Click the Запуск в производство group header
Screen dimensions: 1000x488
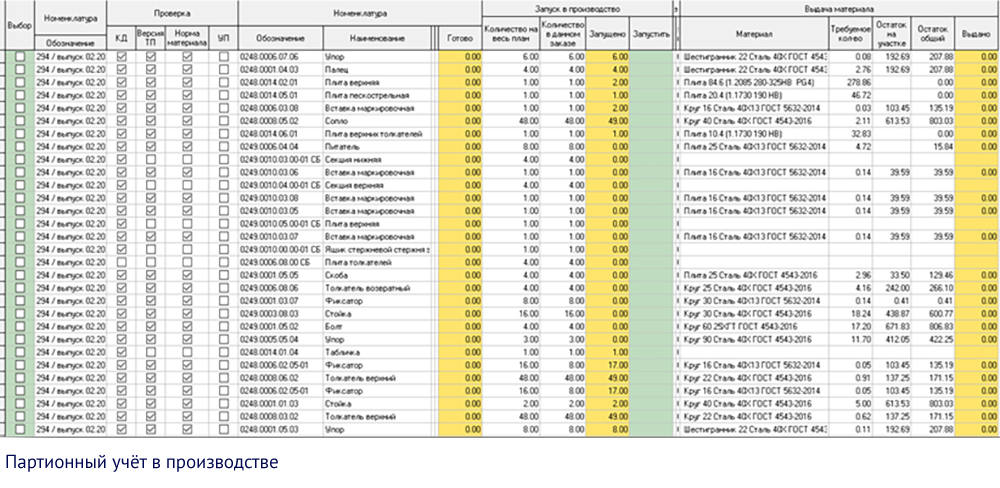[x=577, y=9]
